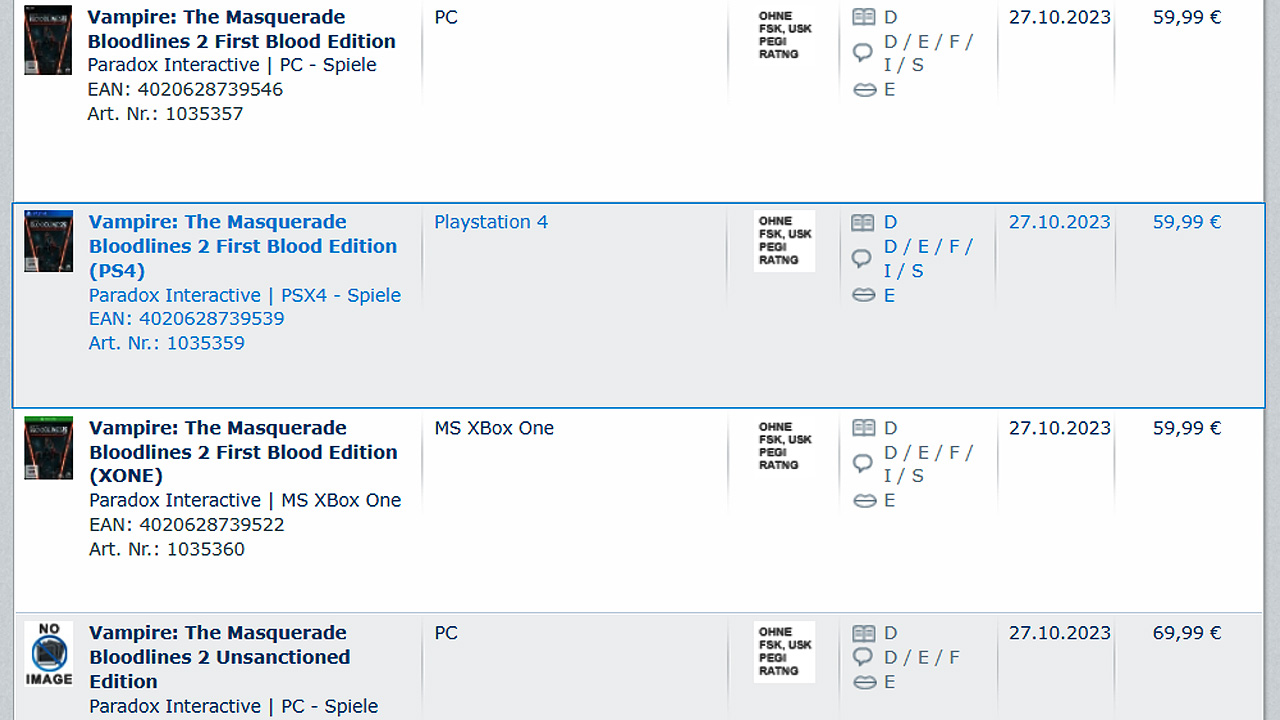
Task: Click the book icon for manual language in PC row
Action: [863, 17]
